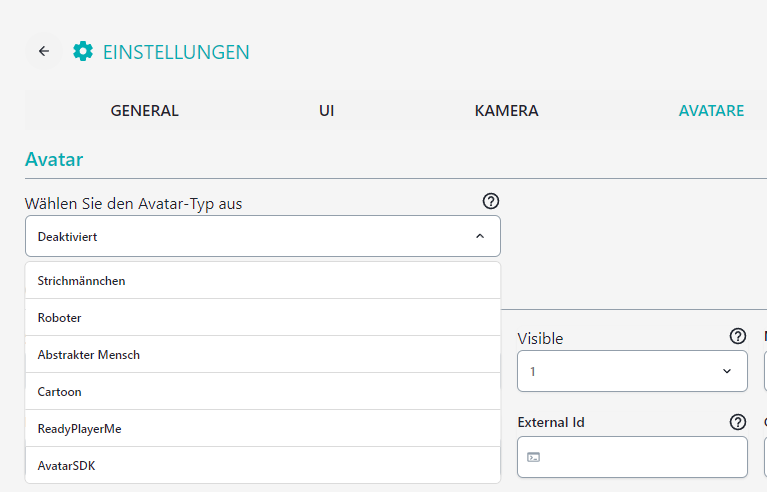This screenshot has width=767, height=492.
Task: Focus the External Id input field
Action: (x=632, y=457)
